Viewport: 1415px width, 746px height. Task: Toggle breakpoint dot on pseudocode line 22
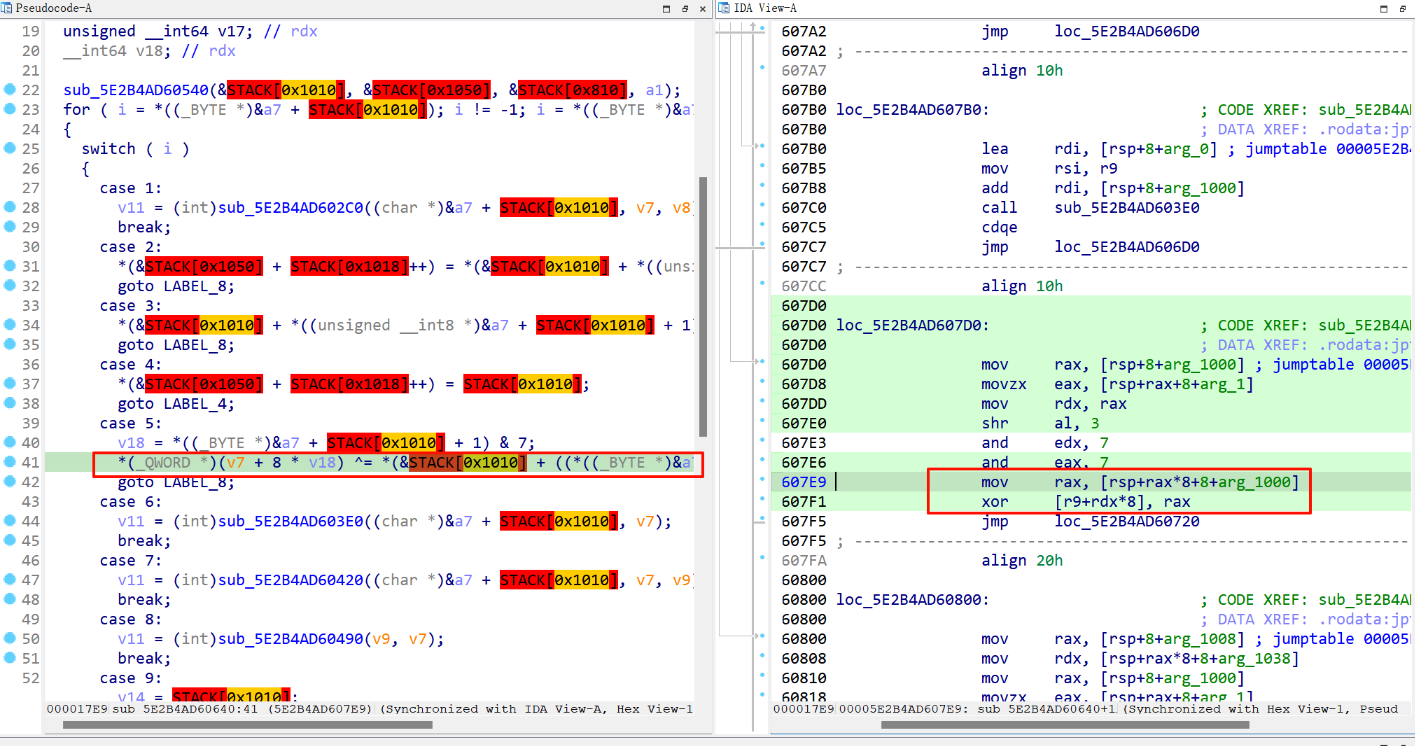click(10, 90)
